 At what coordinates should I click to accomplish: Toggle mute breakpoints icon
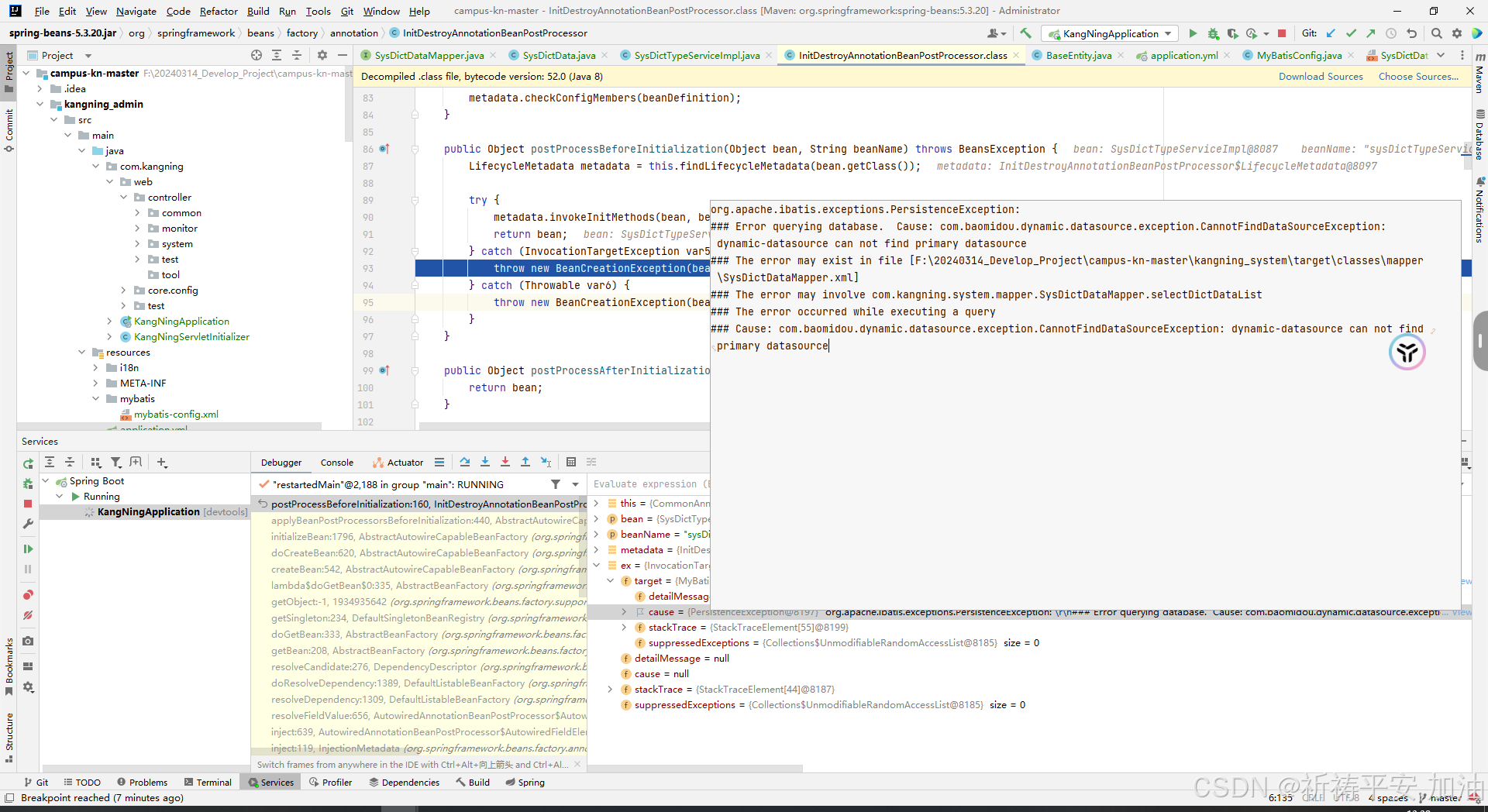click(x=28, y=615)
